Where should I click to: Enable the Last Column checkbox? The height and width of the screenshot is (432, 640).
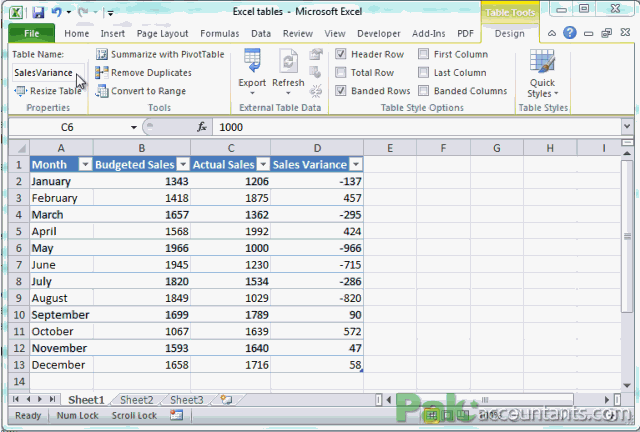[x=424, y=72]
